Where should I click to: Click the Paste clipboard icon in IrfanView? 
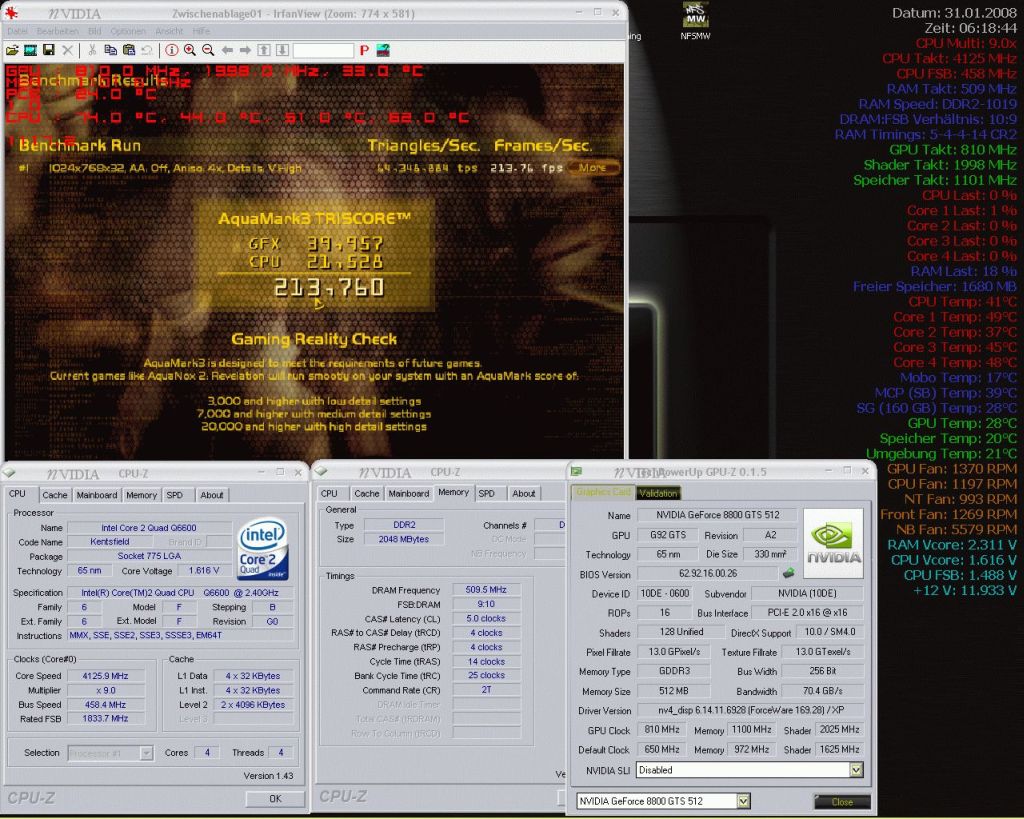129,50
